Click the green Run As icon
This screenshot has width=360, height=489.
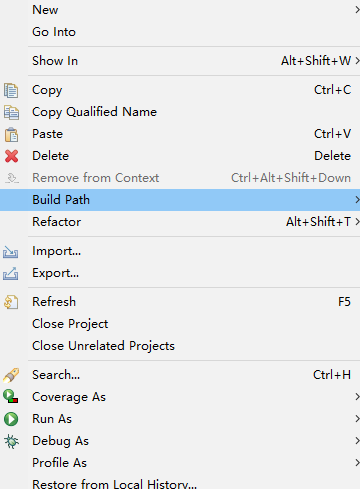click(11, 419)
